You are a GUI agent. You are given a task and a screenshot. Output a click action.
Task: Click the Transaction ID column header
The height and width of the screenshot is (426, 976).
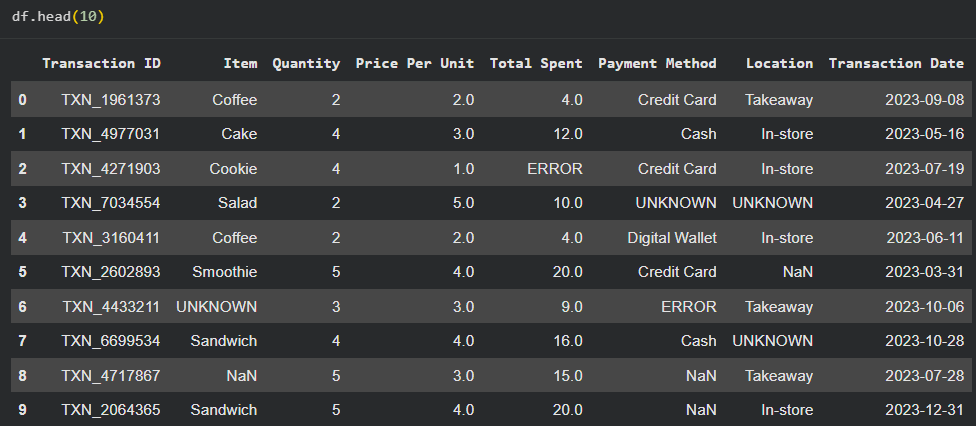101,63
